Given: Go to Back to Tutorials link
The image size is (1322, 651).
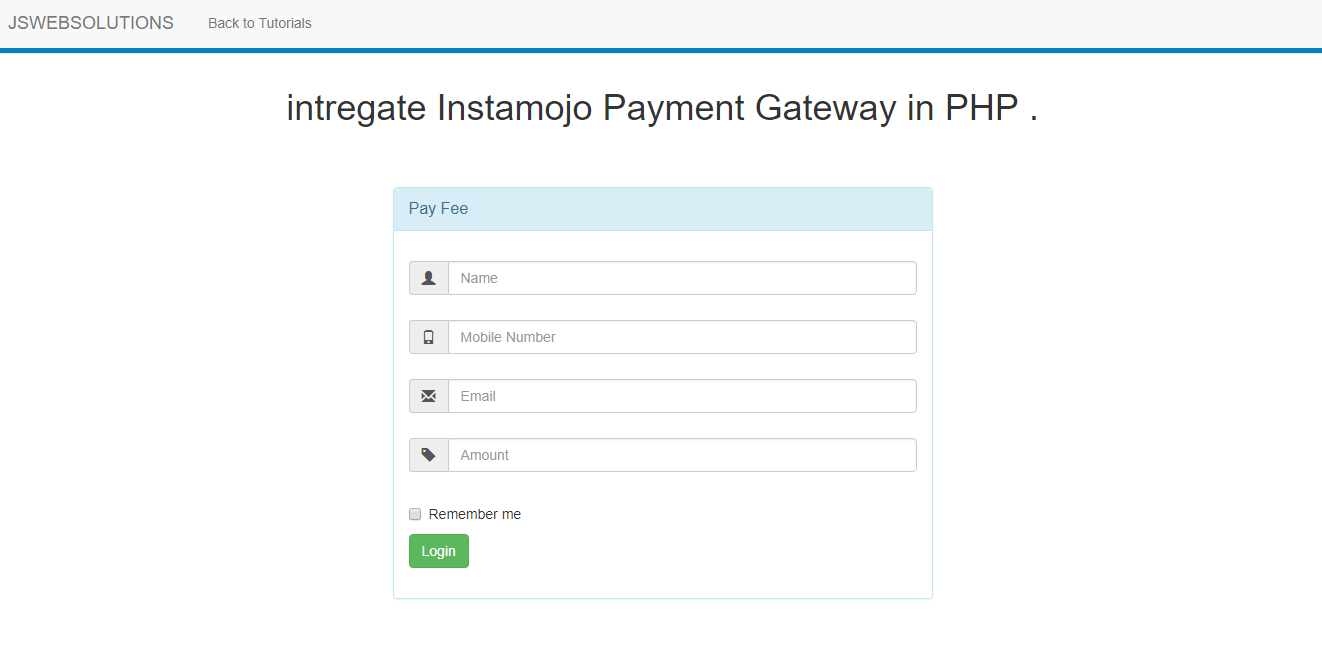Looking at the screenshot, I should click(x=260, y=23).
